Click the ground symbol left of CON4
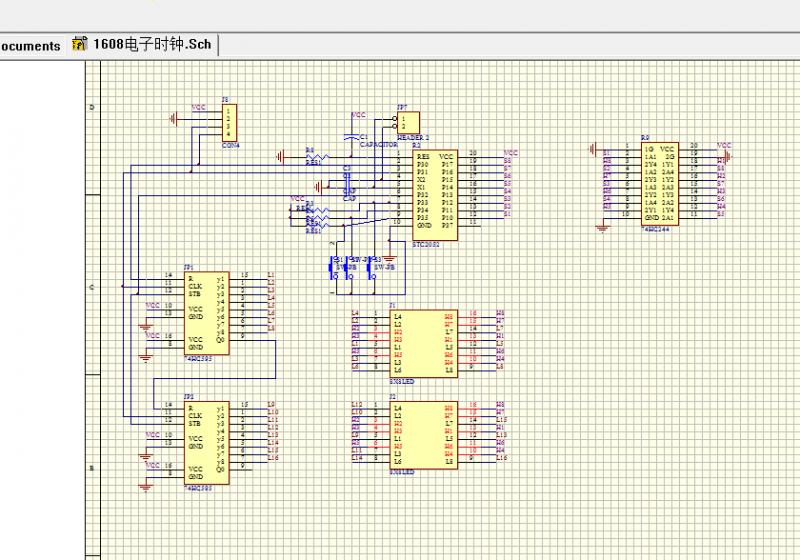The height and width of the screenshot is (560, 800). (x=176, y=118)
